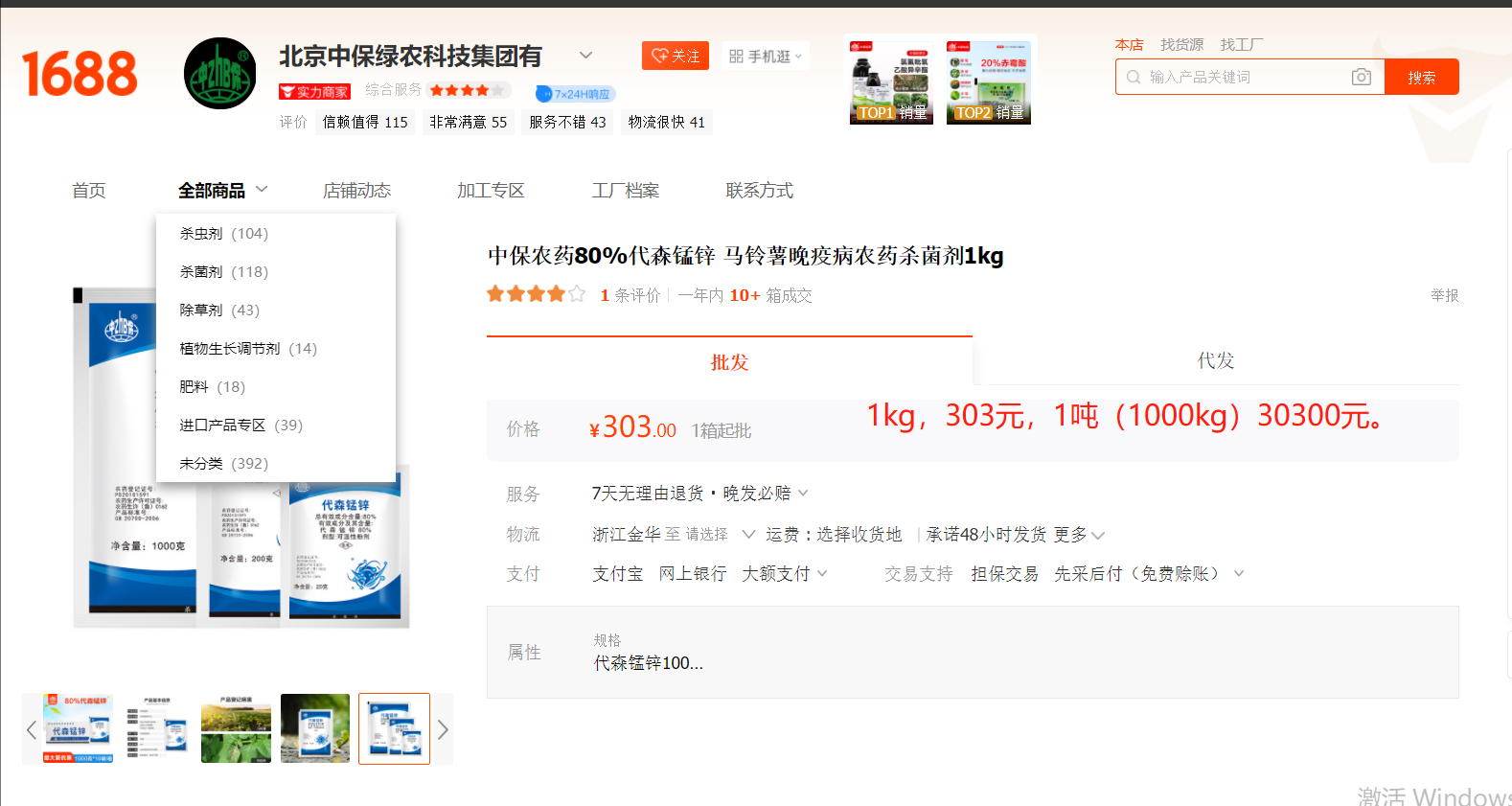Open the 工厂档案 tab

click(x=625, y=191)
